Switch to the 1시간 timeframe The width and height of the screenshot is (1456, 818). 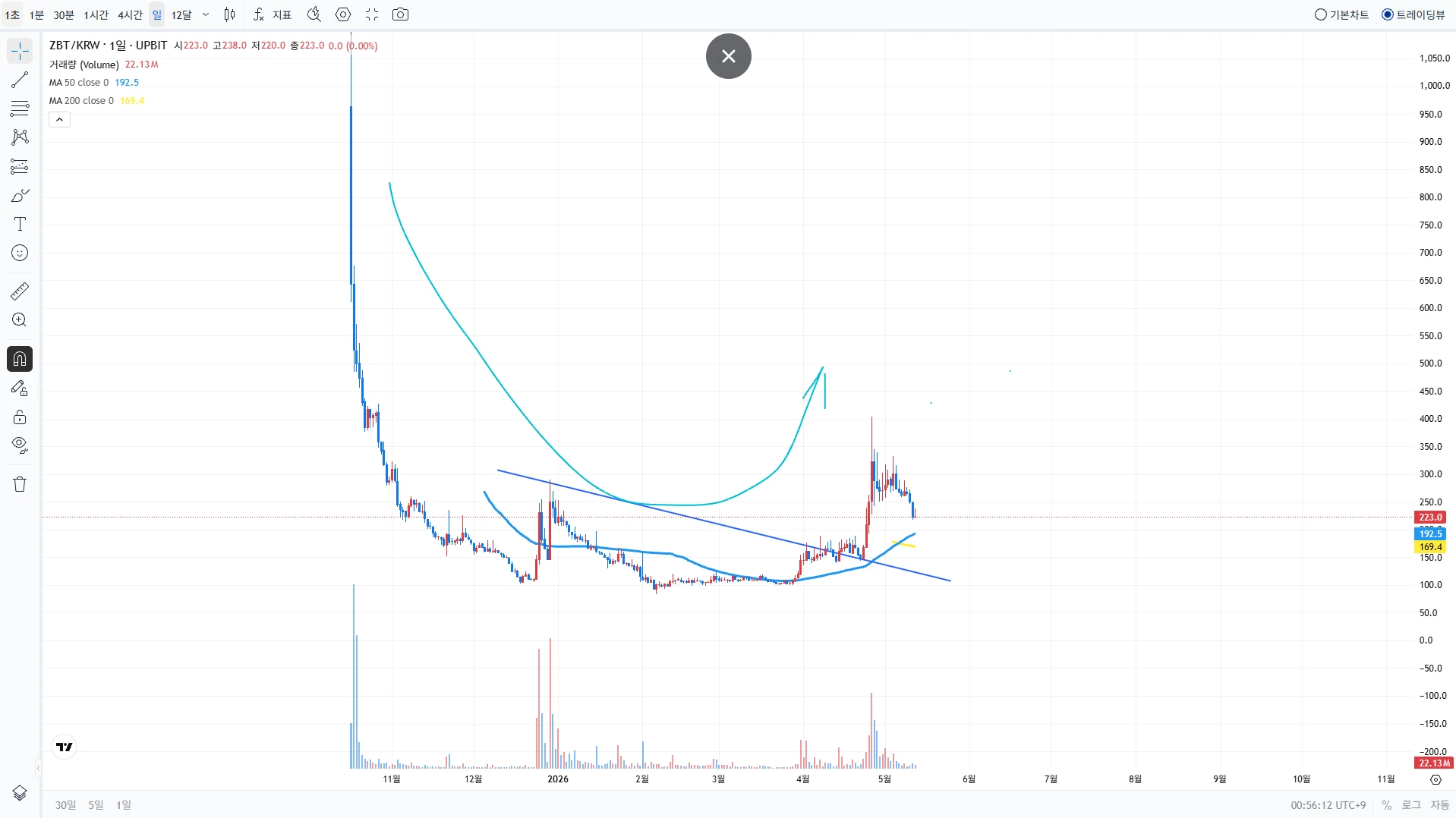(96, 14)
